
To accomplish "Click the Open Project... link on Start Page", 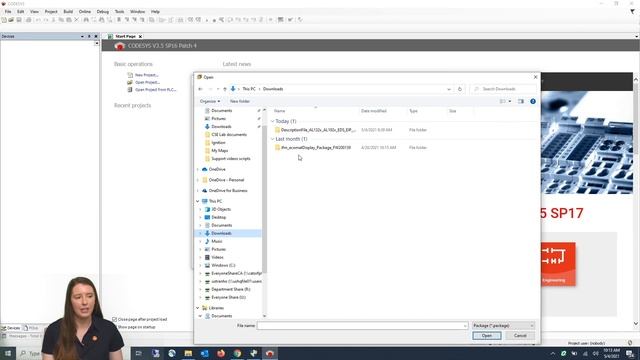I will point(147,82).
